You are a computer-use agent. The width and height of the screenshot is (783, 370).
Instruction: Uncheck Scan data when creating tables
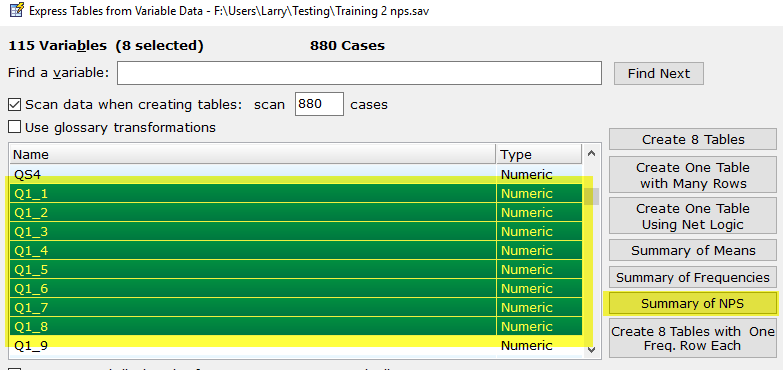tap(14, 105)
